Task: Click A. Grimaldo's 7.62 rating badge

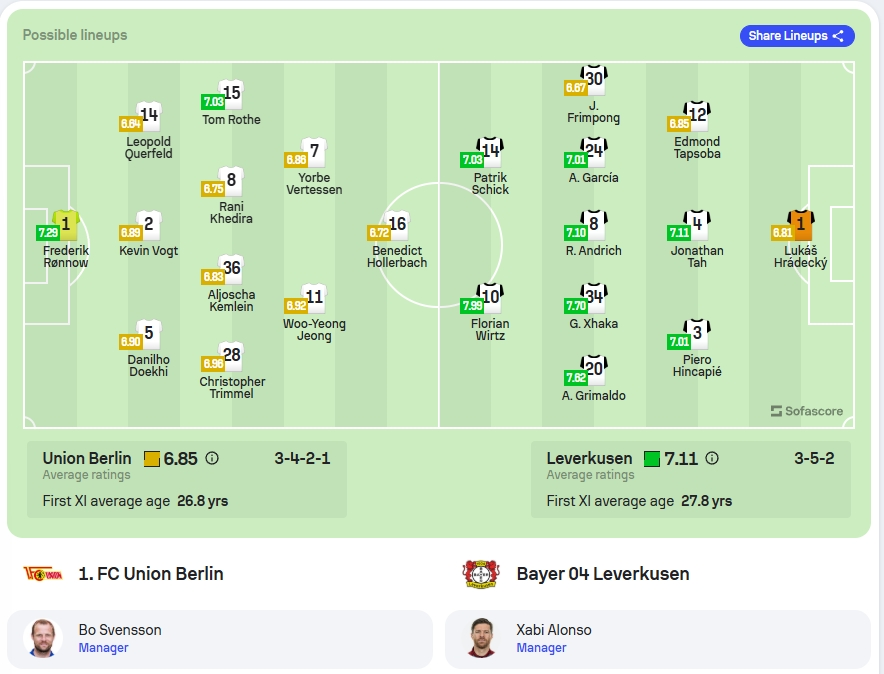Action: click(576, 377)
